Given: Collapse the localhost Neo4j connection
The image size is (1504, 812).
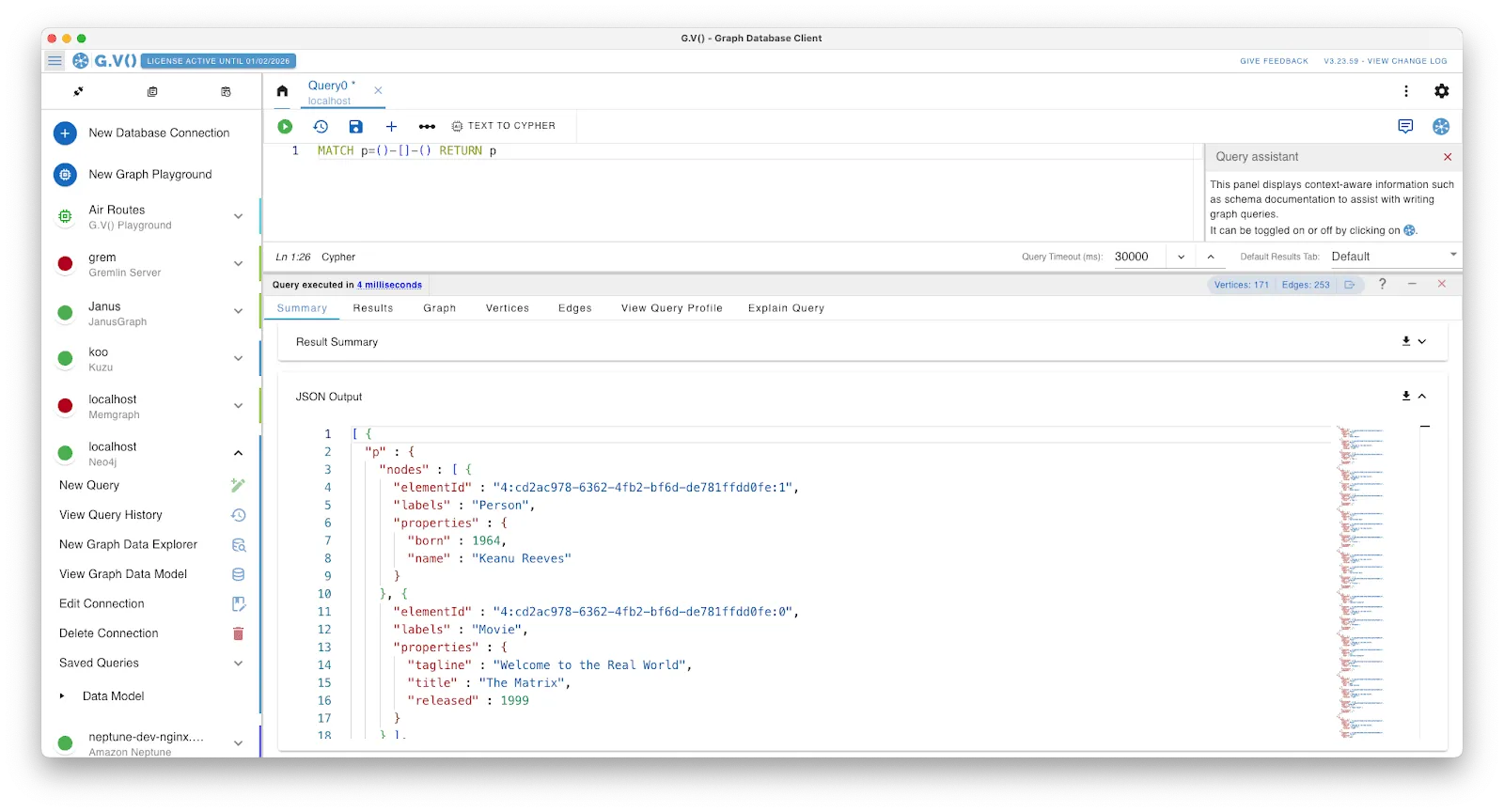Looking at the screenshot, I should (238, 453).
